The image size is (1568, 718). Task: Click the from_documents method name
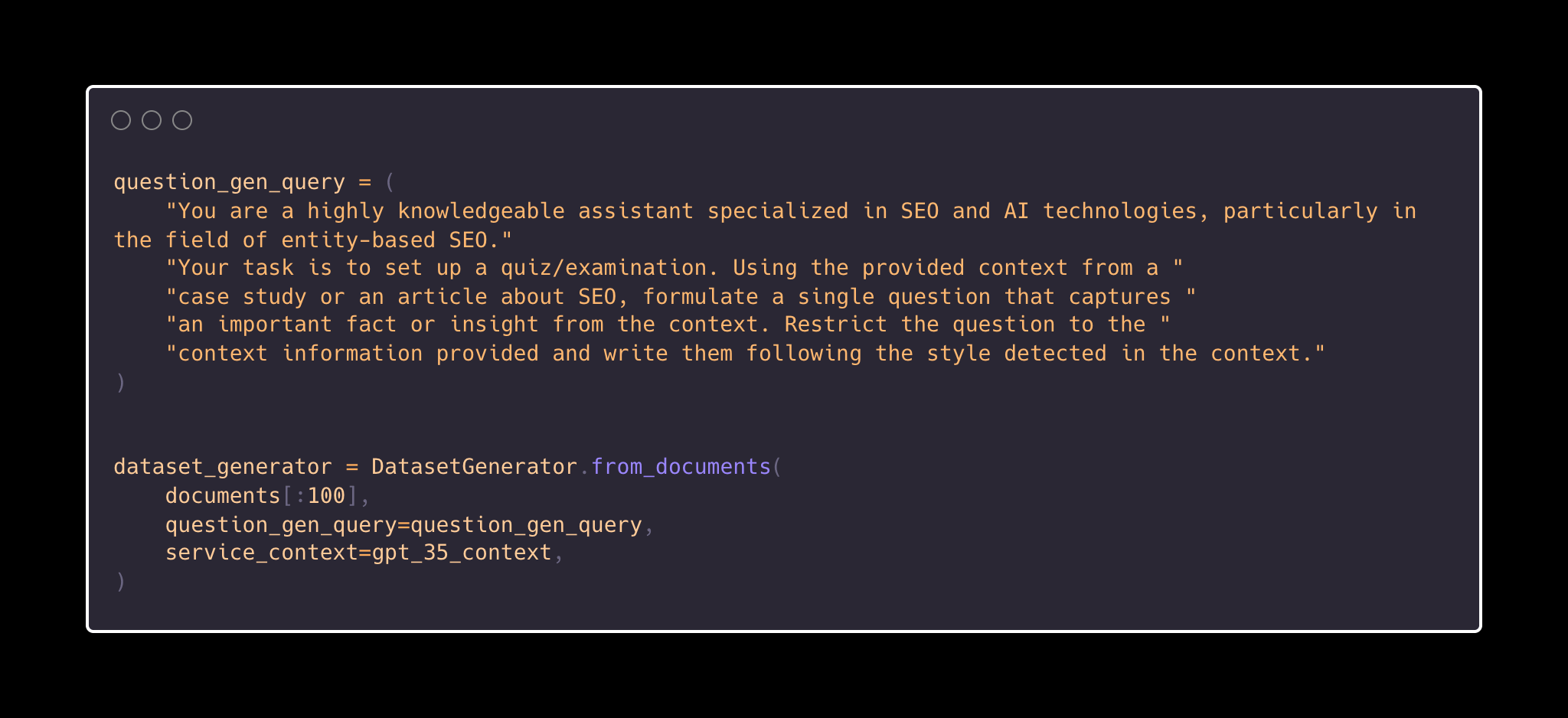(681, 467)
